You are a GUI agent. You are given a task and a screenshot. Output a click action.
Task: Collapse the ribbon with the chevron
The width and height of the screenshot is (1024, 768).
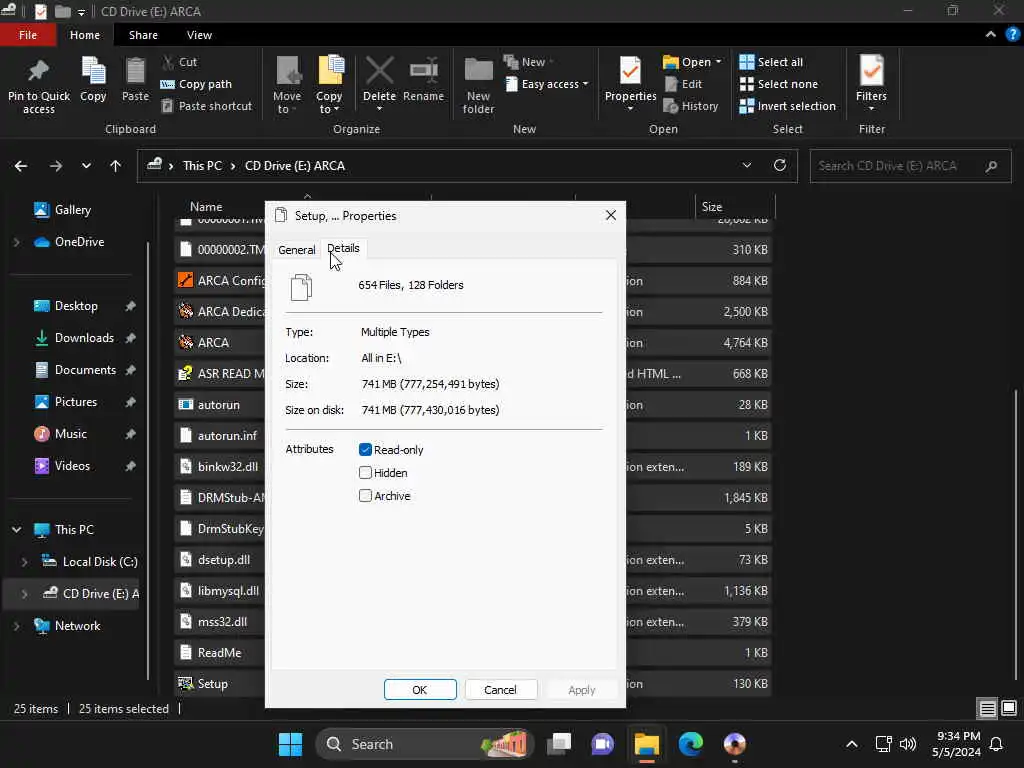(x=991, y=35)
